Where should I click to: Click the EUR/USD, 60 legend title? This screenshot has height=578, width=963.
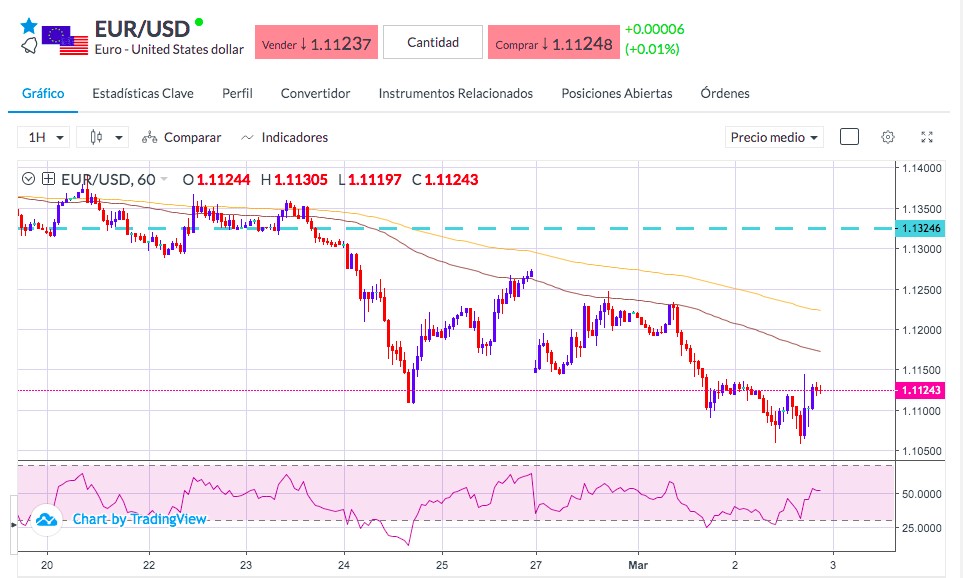pos(108,179)
